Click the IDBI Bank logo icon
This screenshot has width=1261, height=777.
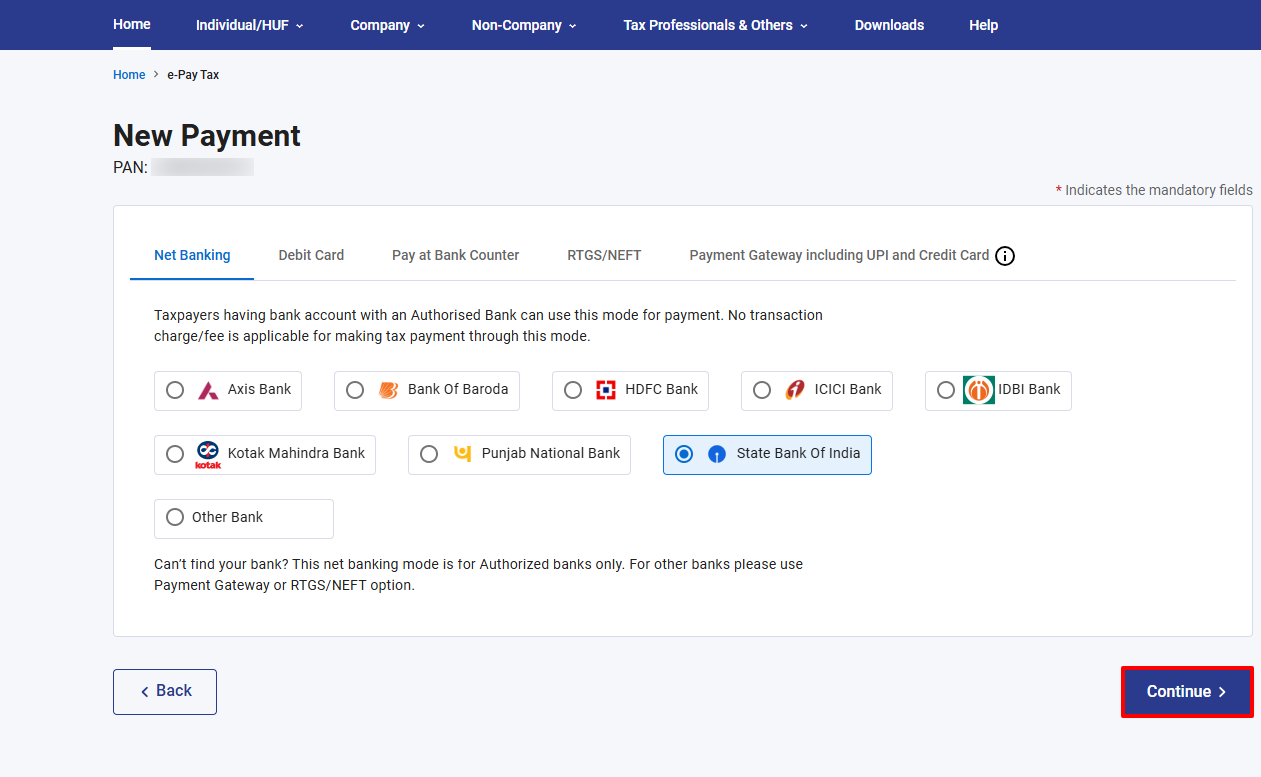pyautogui.click(x=979, y=390)
